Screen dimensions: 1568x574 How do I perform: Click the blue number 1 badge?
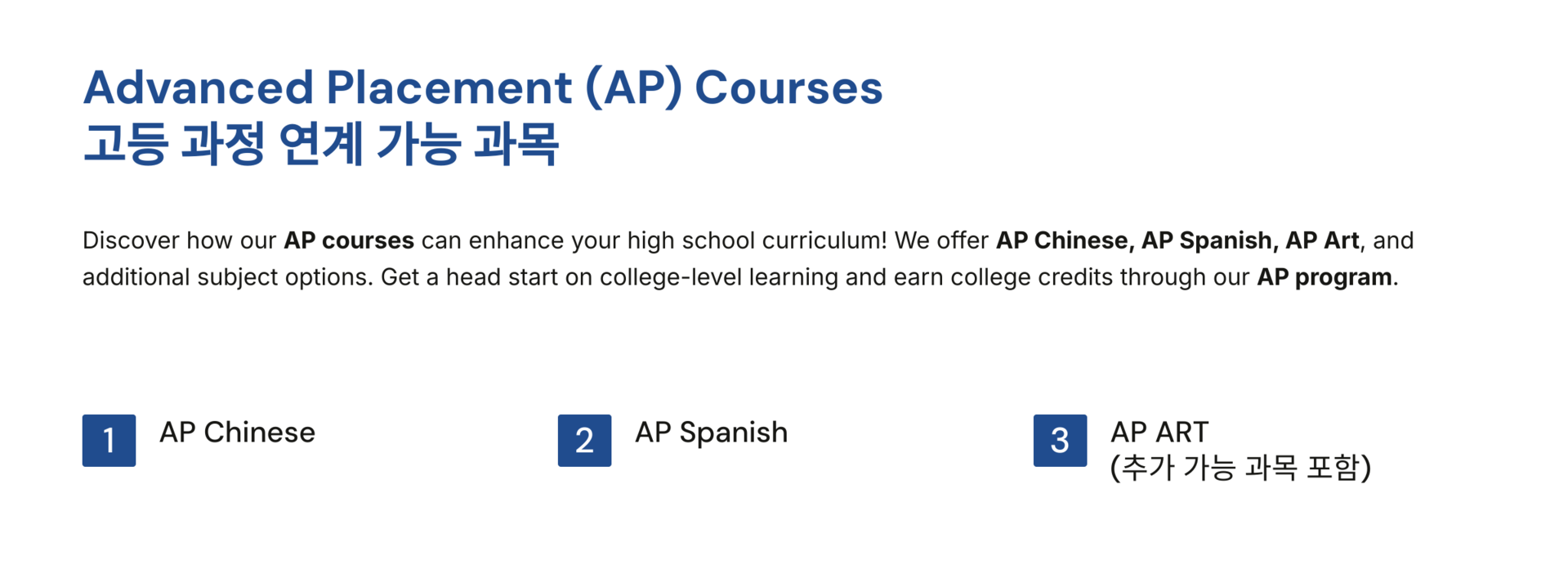[x=109, y=441]
